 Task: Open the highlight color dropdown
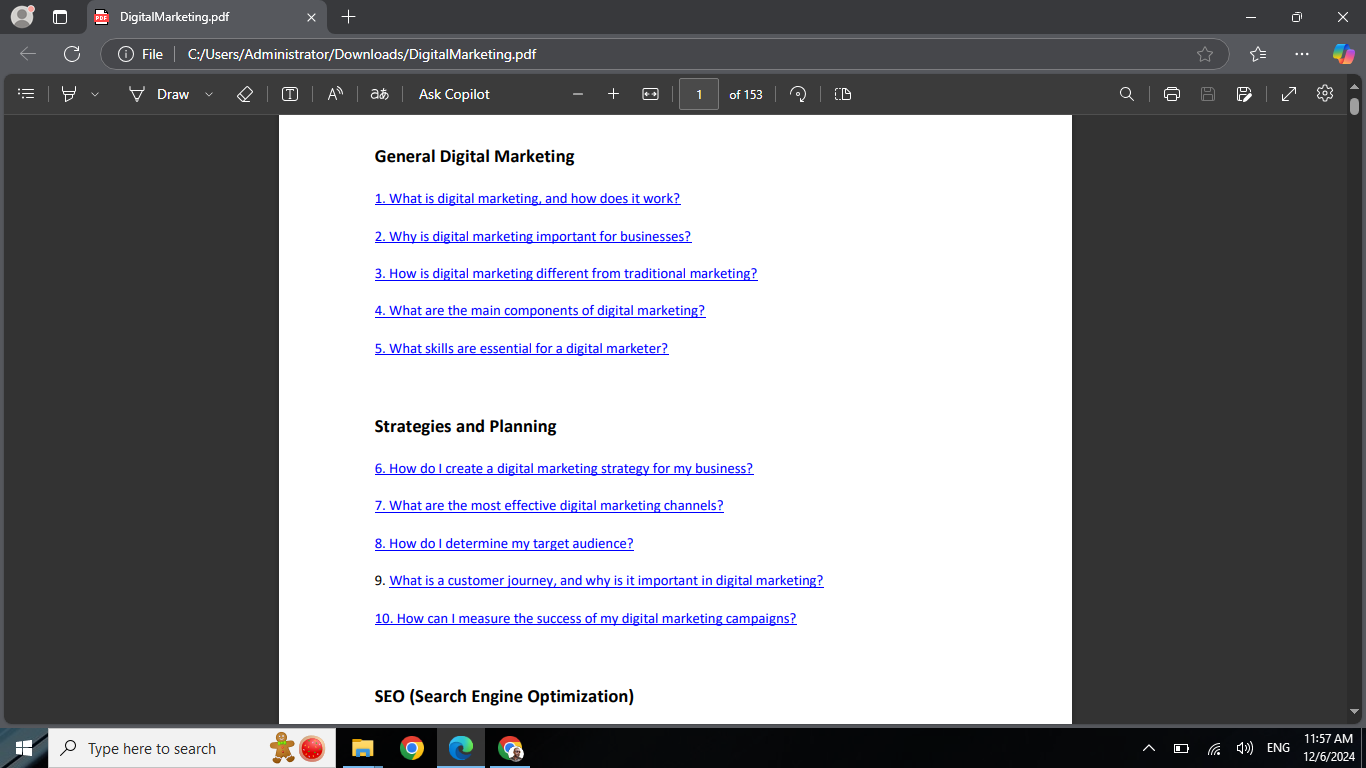point(93,93)
